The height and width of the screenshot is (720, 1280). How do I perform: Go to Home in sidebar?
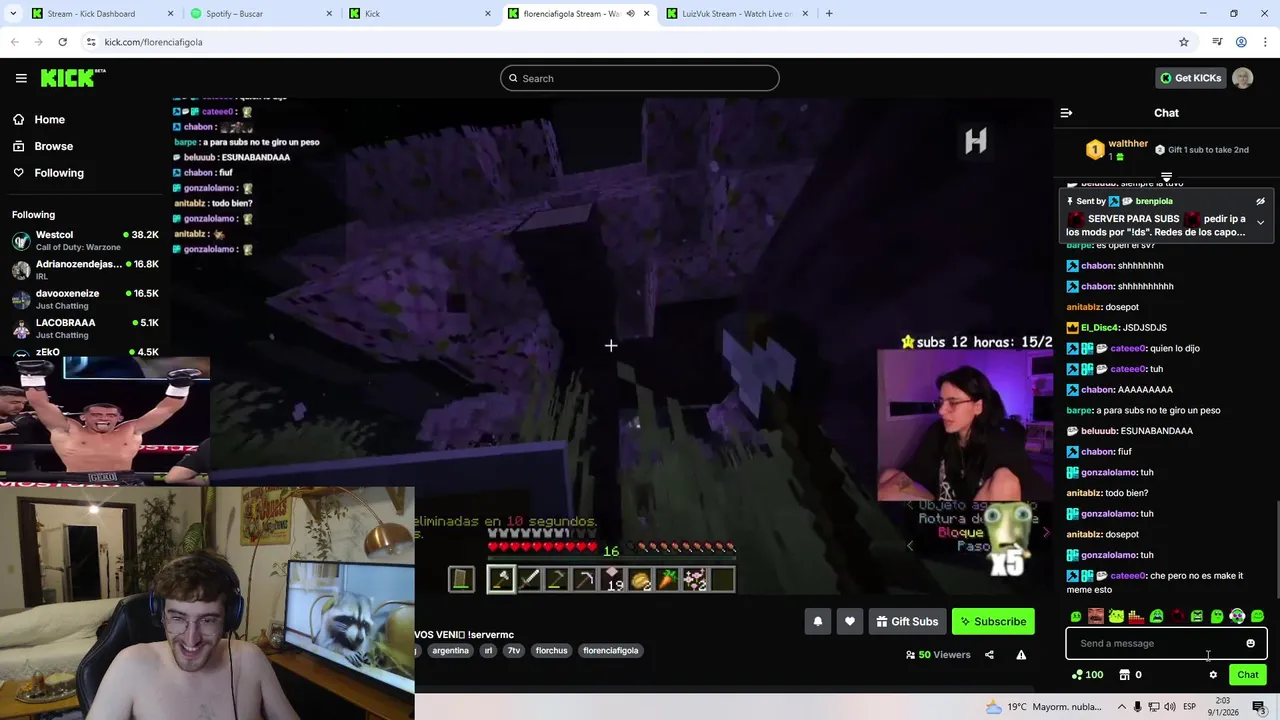49,120
